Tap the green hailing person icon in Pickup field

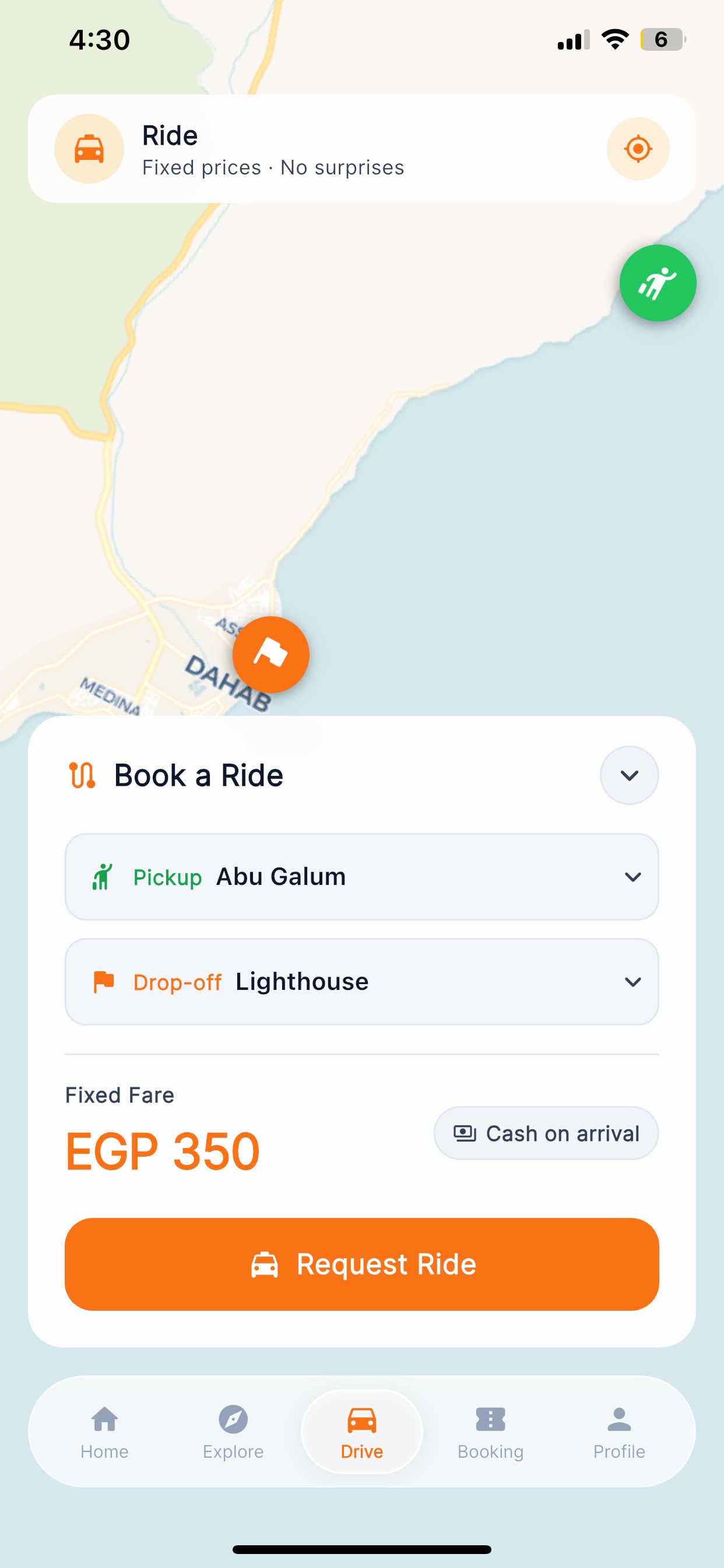pyautogui.click(x=102, y=877)
